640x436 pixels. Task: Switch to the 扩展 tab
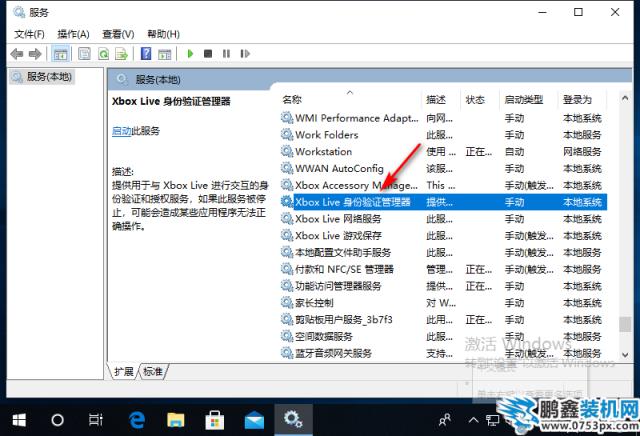click(124, 371)
